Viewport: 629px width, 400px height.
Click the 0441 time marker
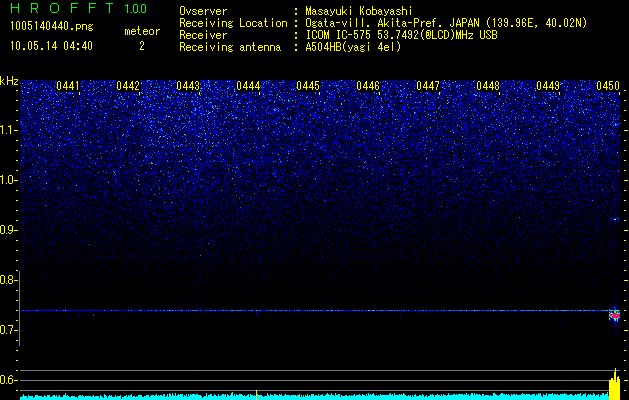[x=68, y=86]
